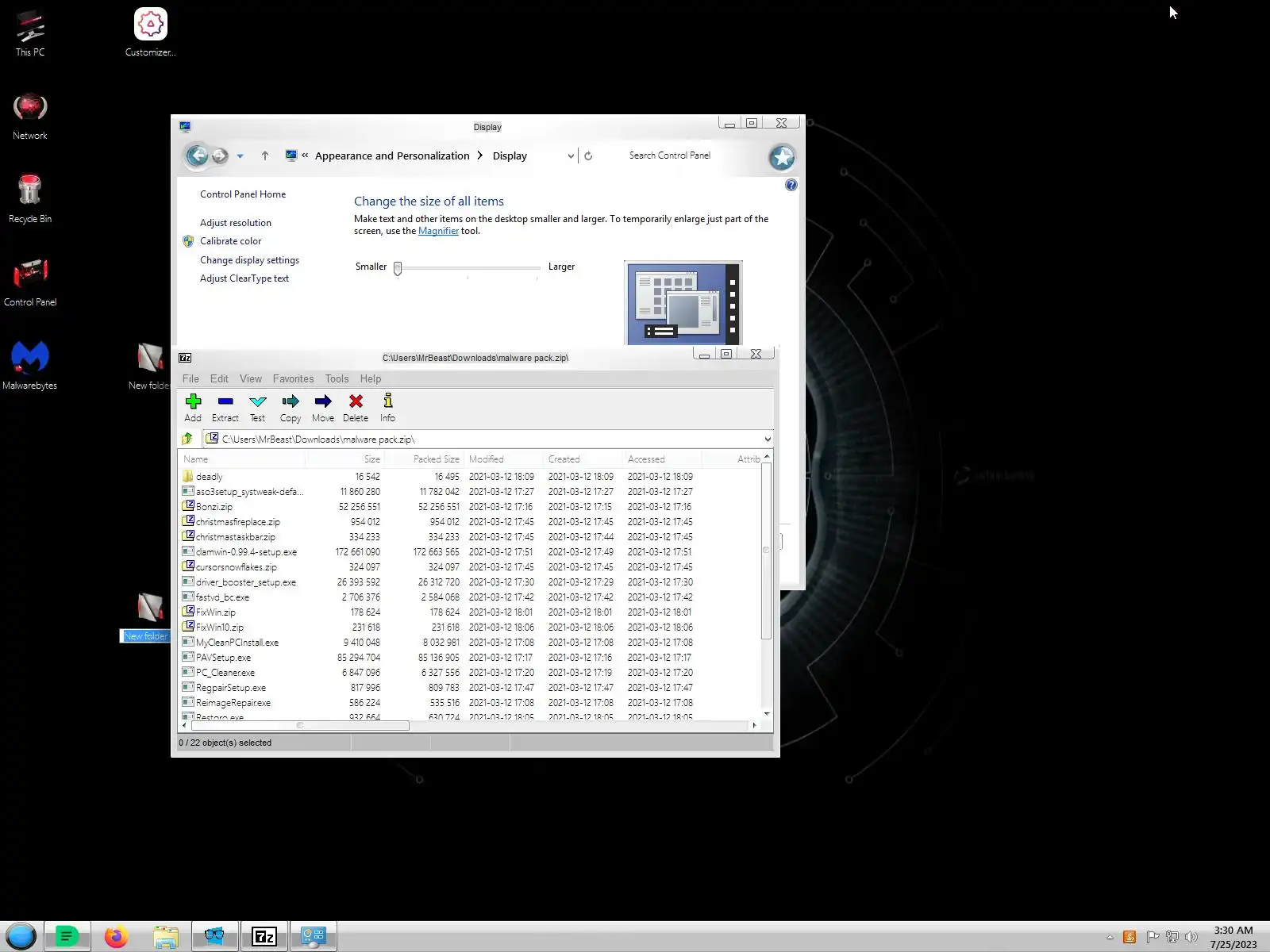This screenshot has width=1270, height=952.
Task: Open the Tools menu in 7-Zip
Action: 337,378
